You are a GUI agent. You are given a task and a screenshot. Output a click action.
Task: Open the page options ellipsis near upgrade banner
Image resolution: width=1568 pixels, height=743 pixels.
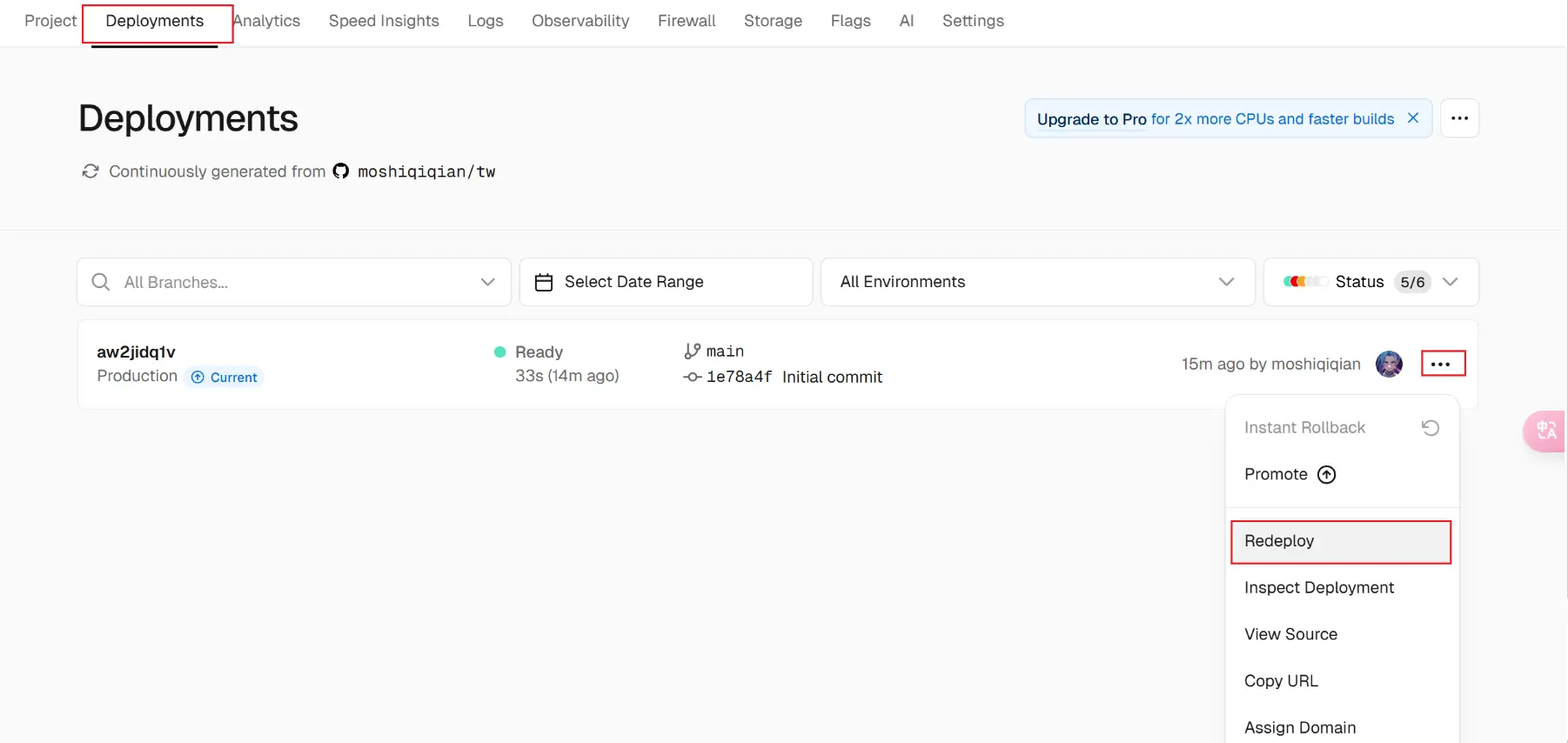coord(1459,118)
